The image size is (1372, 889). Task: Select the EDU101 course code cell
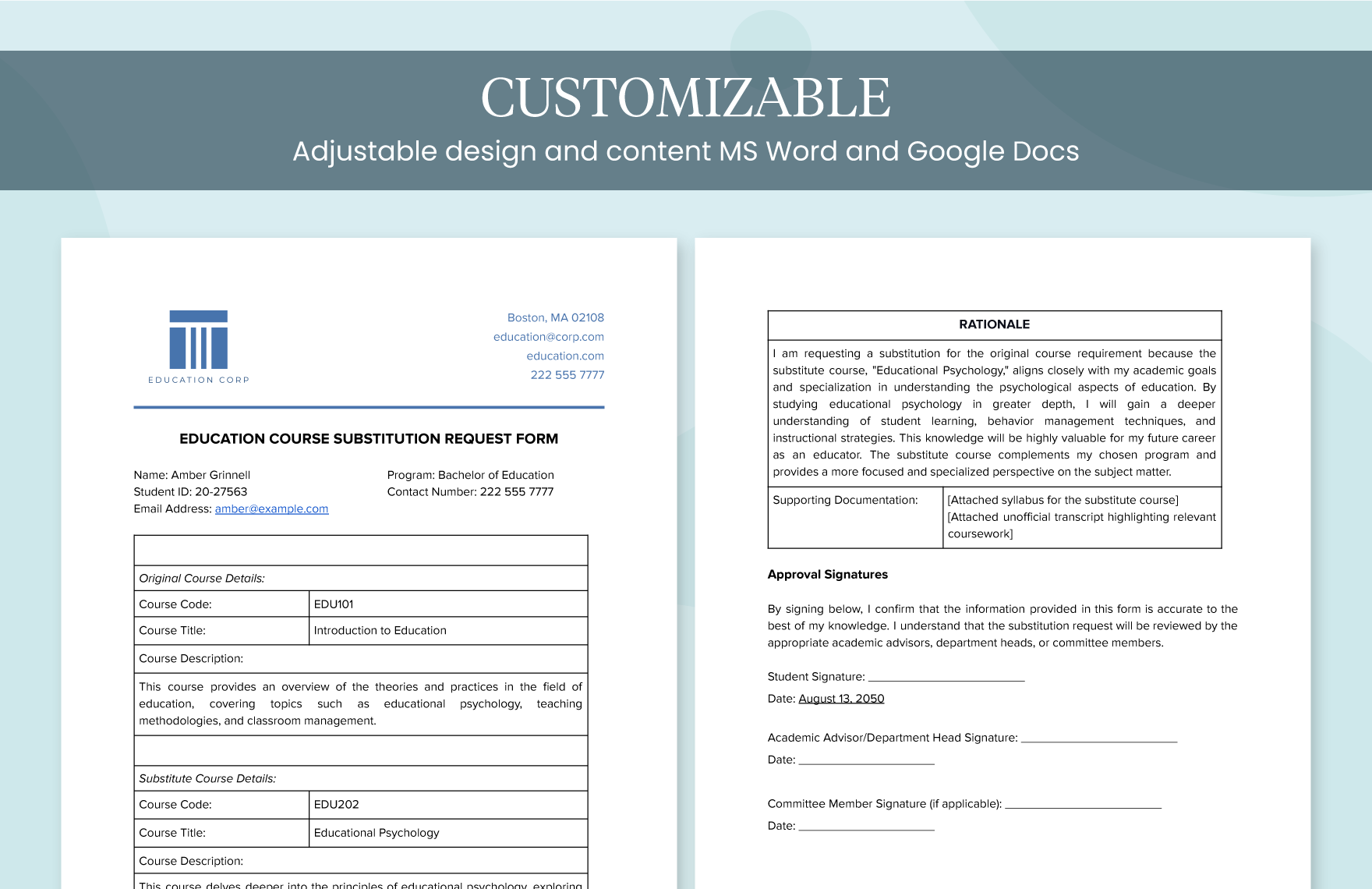point(333,603)
